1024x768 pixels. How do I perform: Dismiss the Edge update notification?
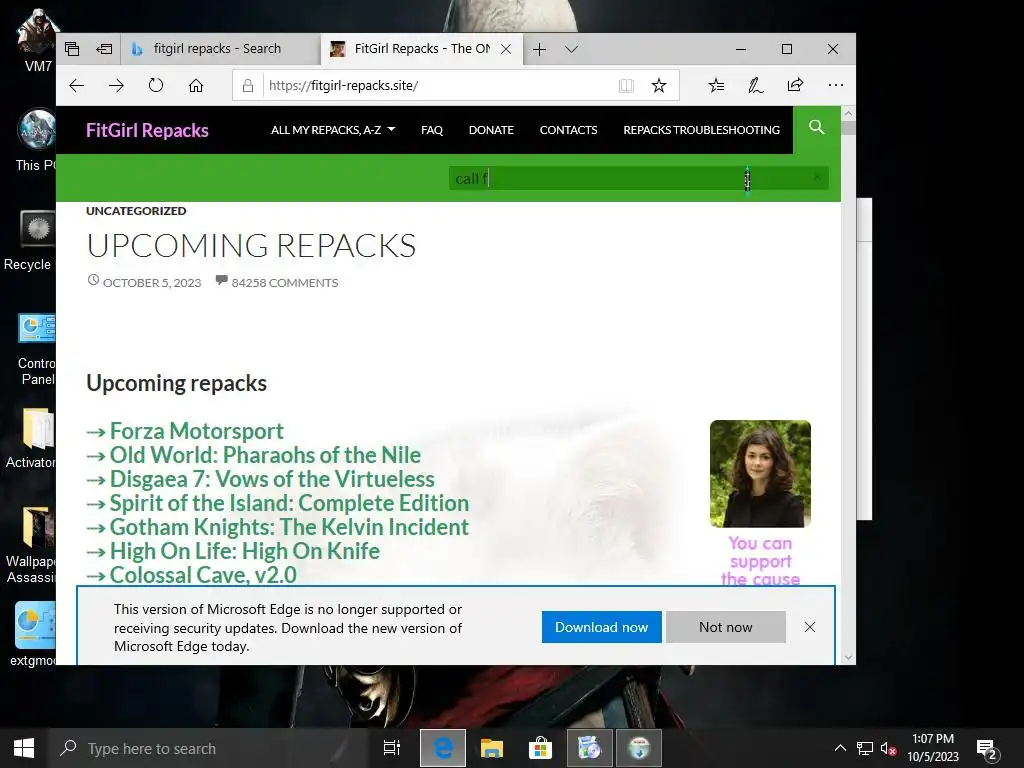(x=810, y=627)
